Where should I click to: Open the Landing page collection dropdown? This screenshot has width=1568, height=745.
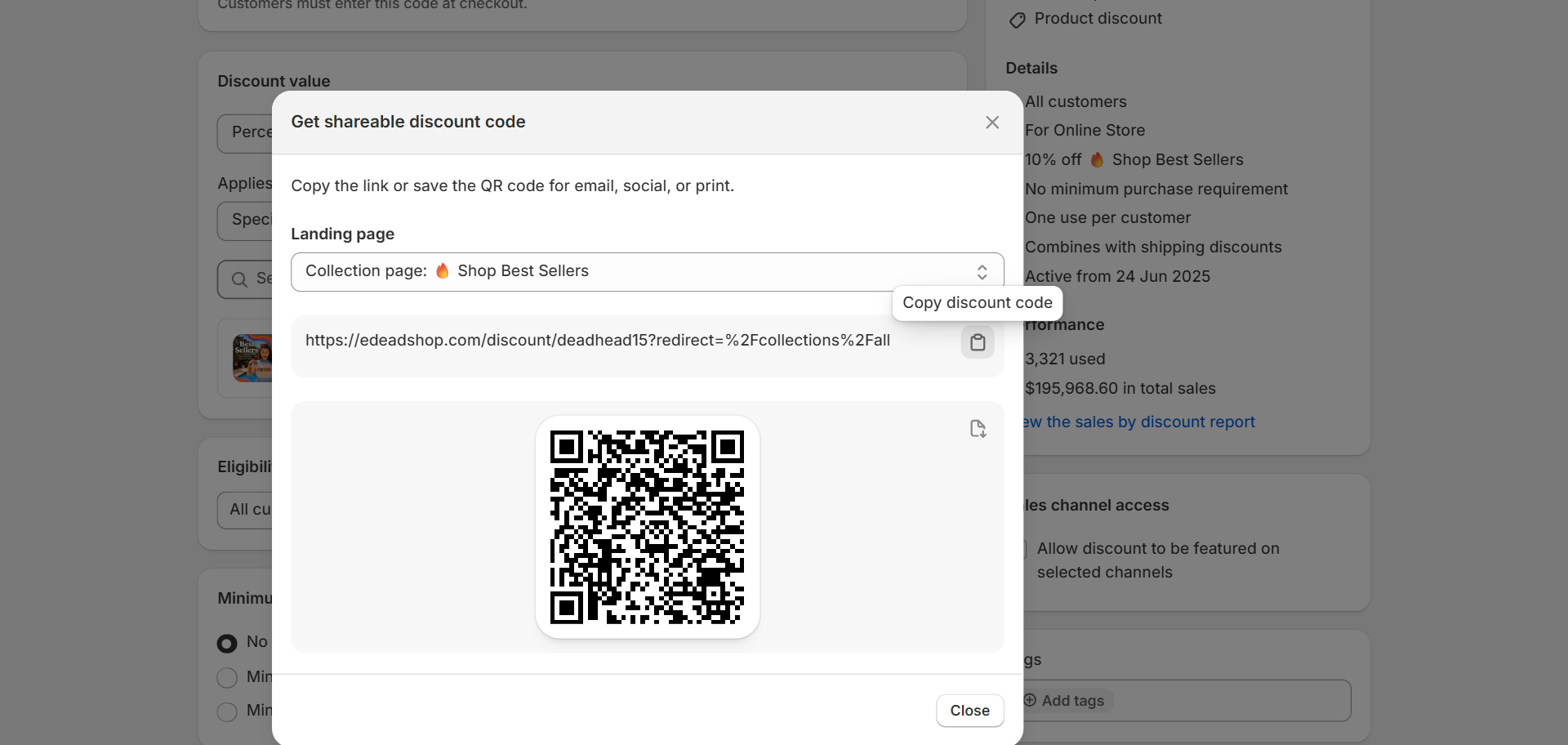[648, 272]
